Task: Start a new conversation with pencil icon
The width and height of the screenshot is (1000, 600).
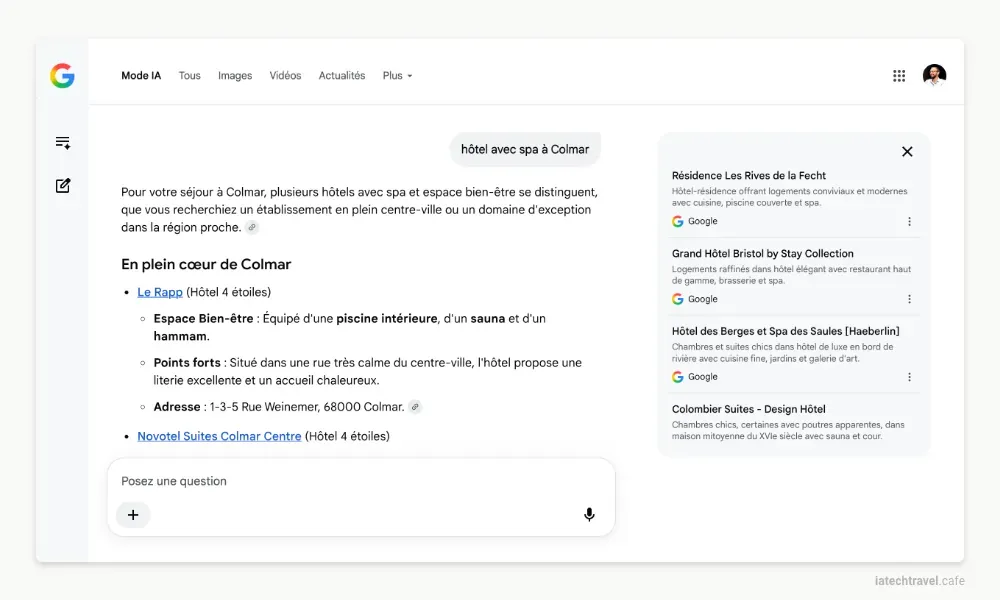Action: pyautogui.click(x=62, y=186)
